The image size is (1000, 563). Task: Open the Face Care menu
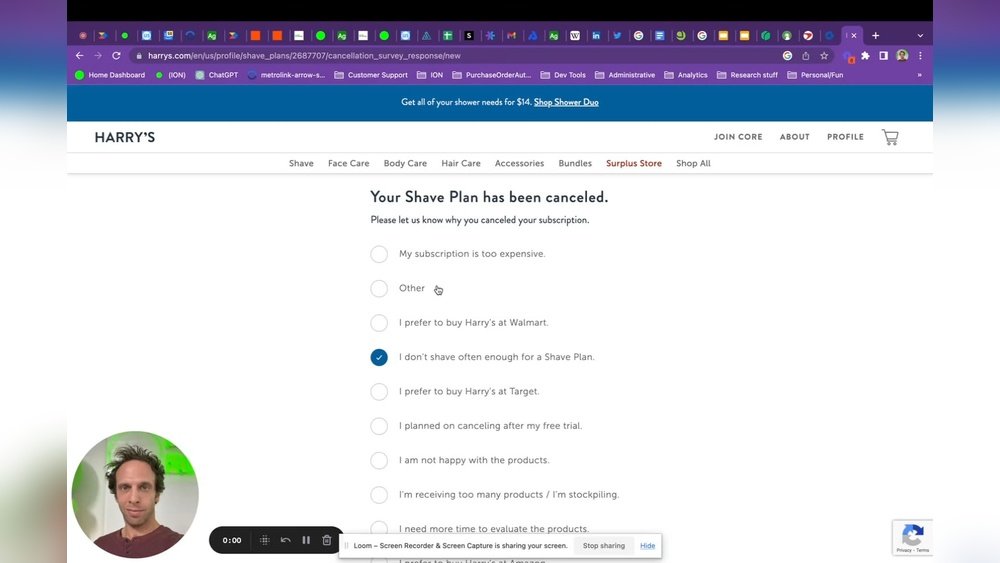tap(348, 164)
